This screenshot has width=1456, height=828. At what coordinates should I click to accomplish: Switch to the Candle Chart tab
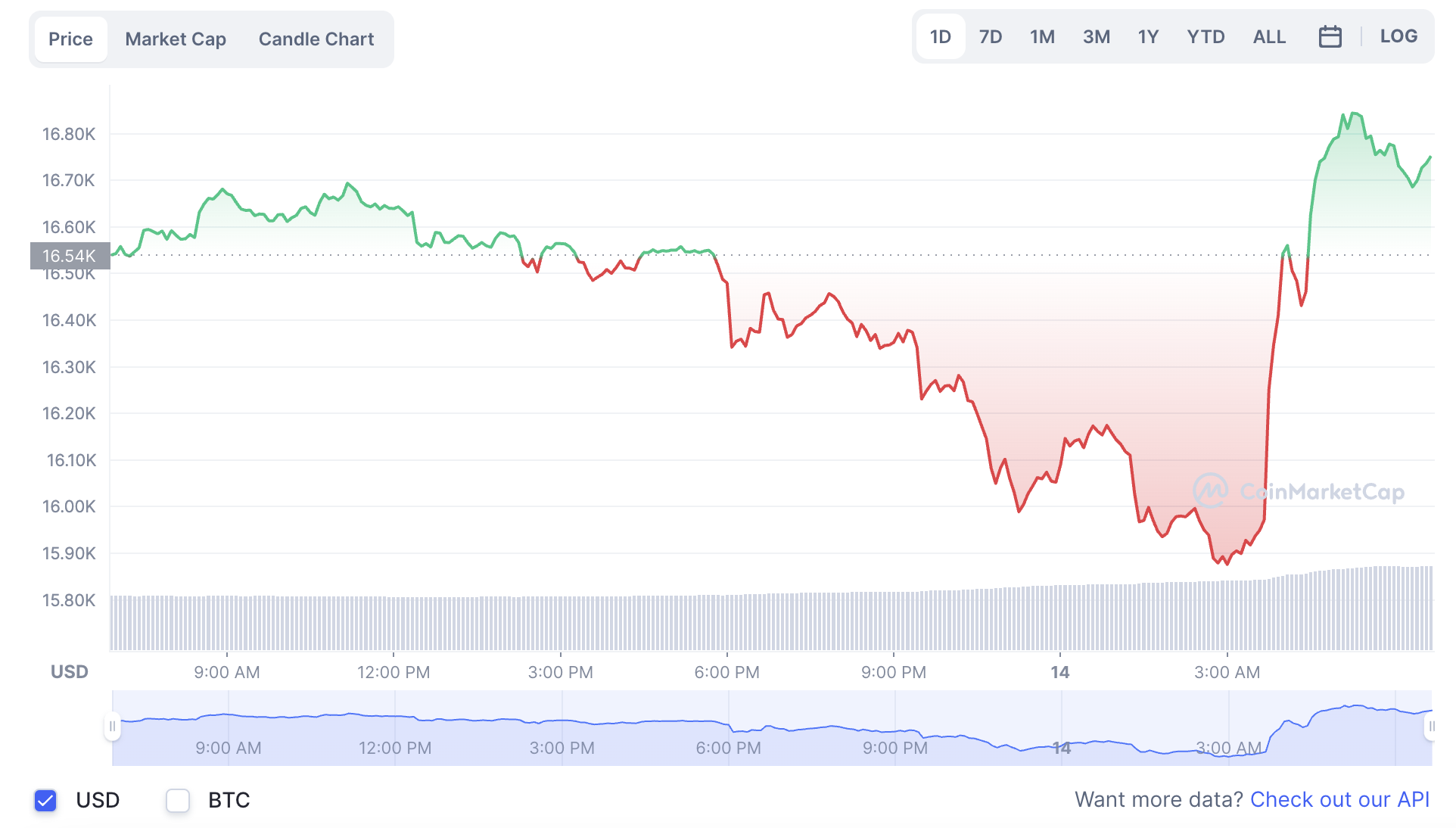pyautogui.click(x=316, y=39)
